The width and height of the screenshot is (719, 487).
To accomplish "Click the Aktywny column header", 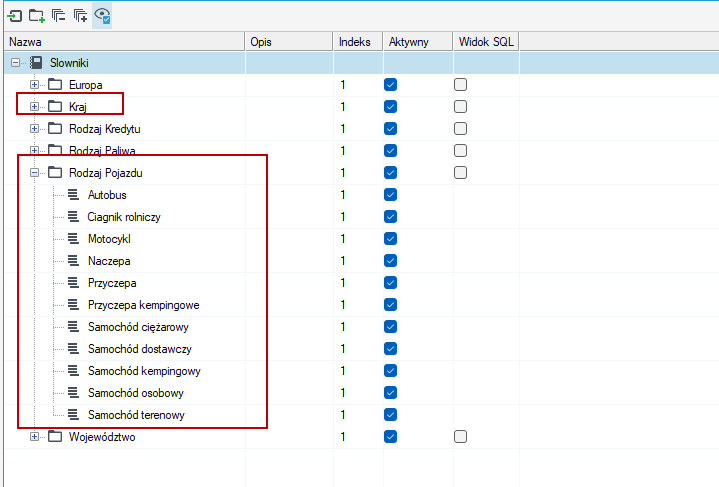I will [418, 42].
